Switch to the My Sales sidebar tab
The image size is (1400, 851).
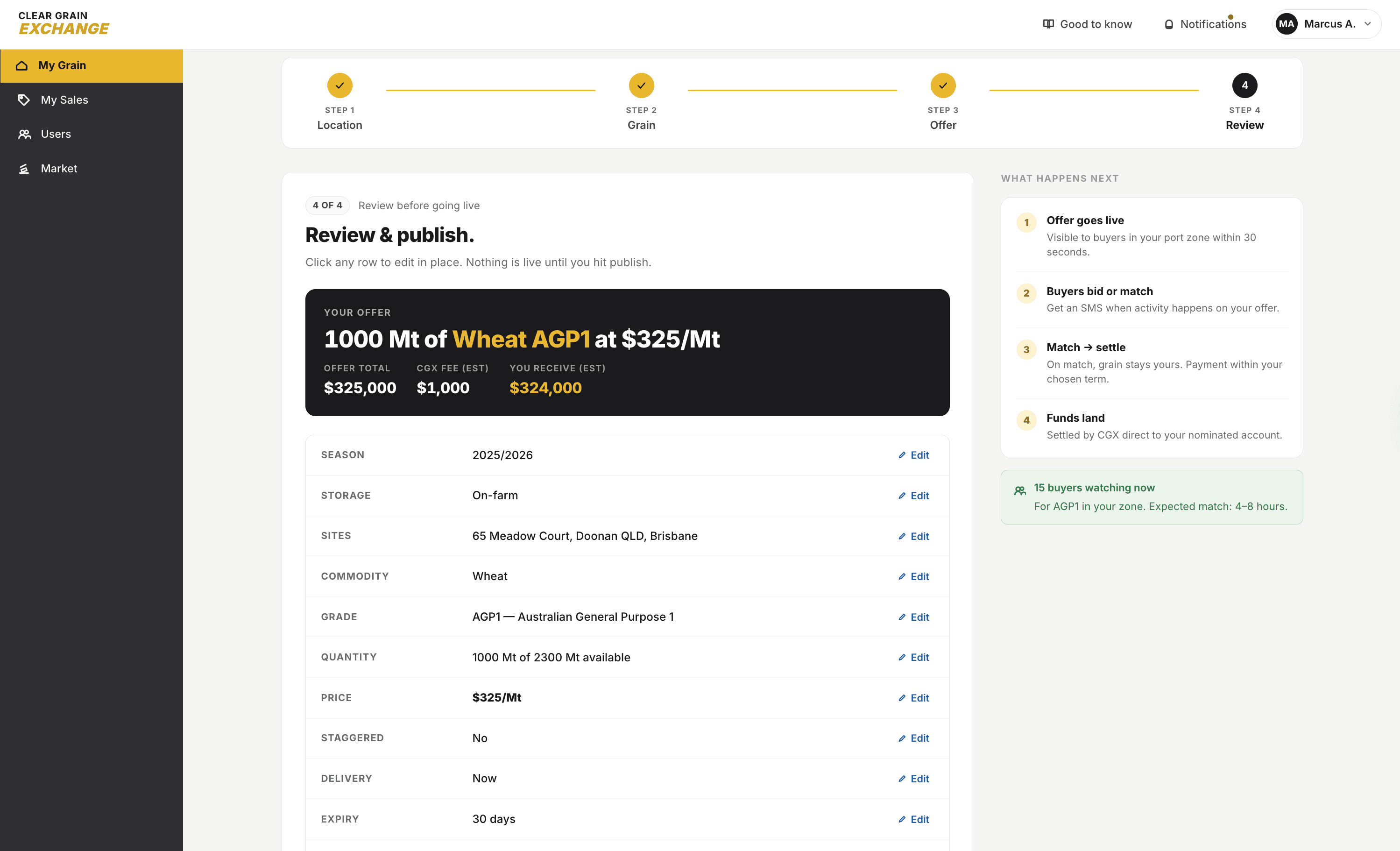64,99
